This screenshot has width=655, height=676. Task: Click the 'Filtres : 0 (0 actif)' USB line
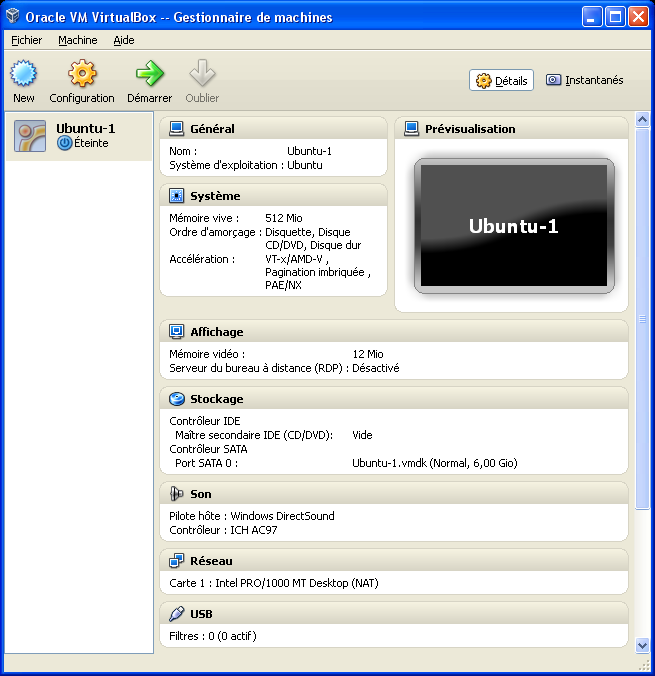click(213, 636)
